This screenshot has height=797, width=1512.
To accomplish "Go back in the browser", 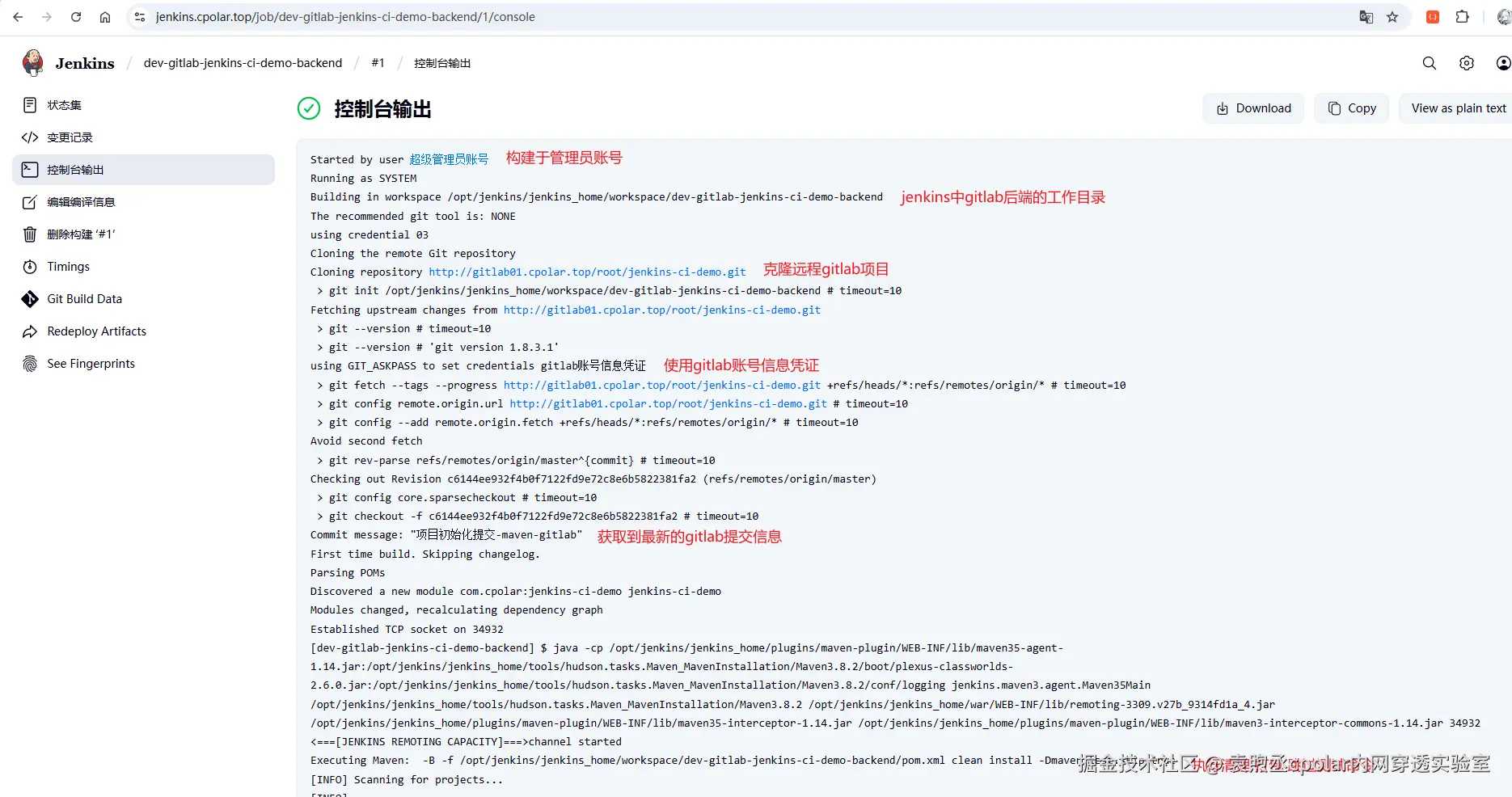I will point(18,17).
